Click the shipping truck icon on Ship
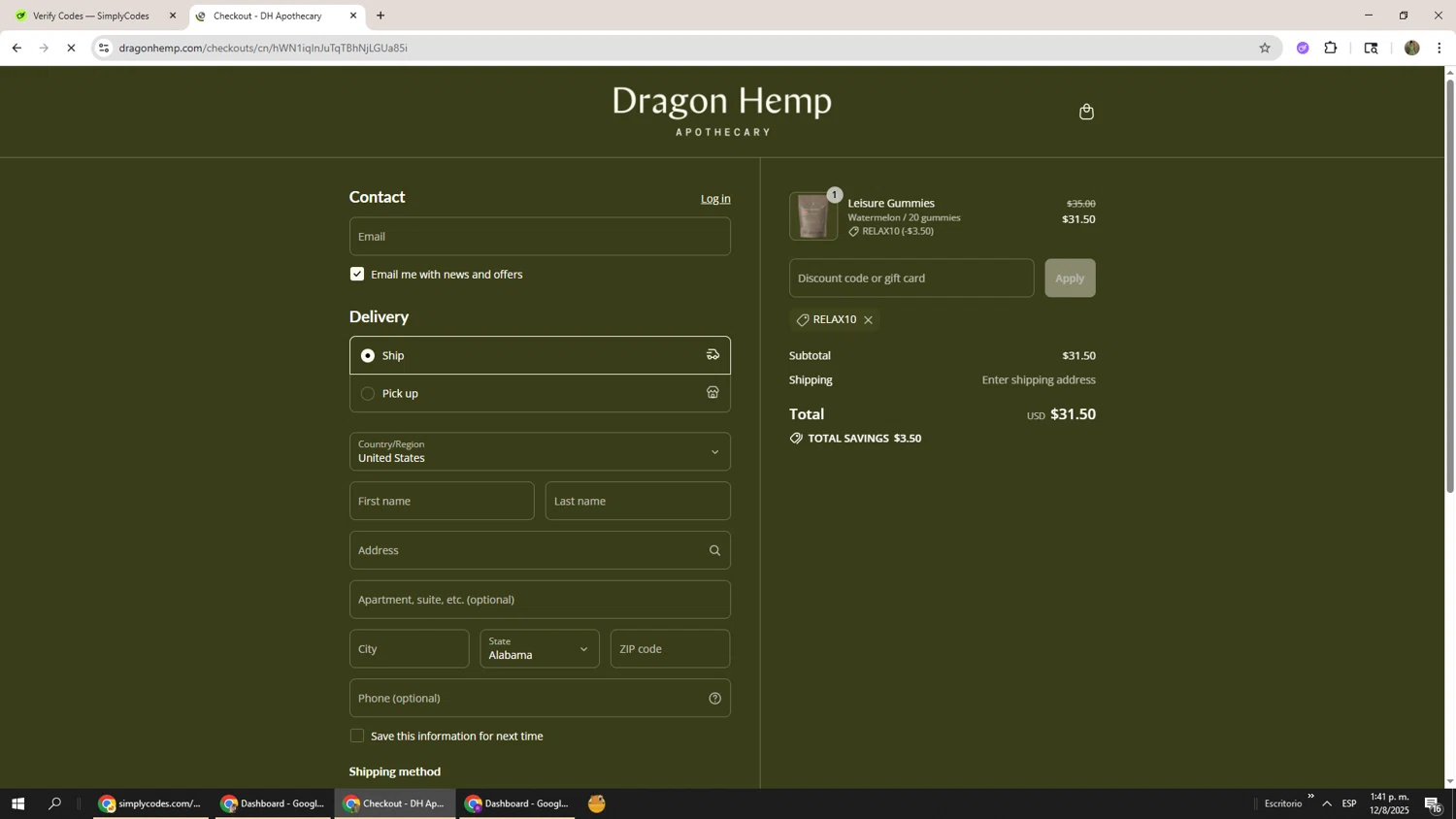Image resolution: width=1456 pixels, height=819 pixels. 712,355
